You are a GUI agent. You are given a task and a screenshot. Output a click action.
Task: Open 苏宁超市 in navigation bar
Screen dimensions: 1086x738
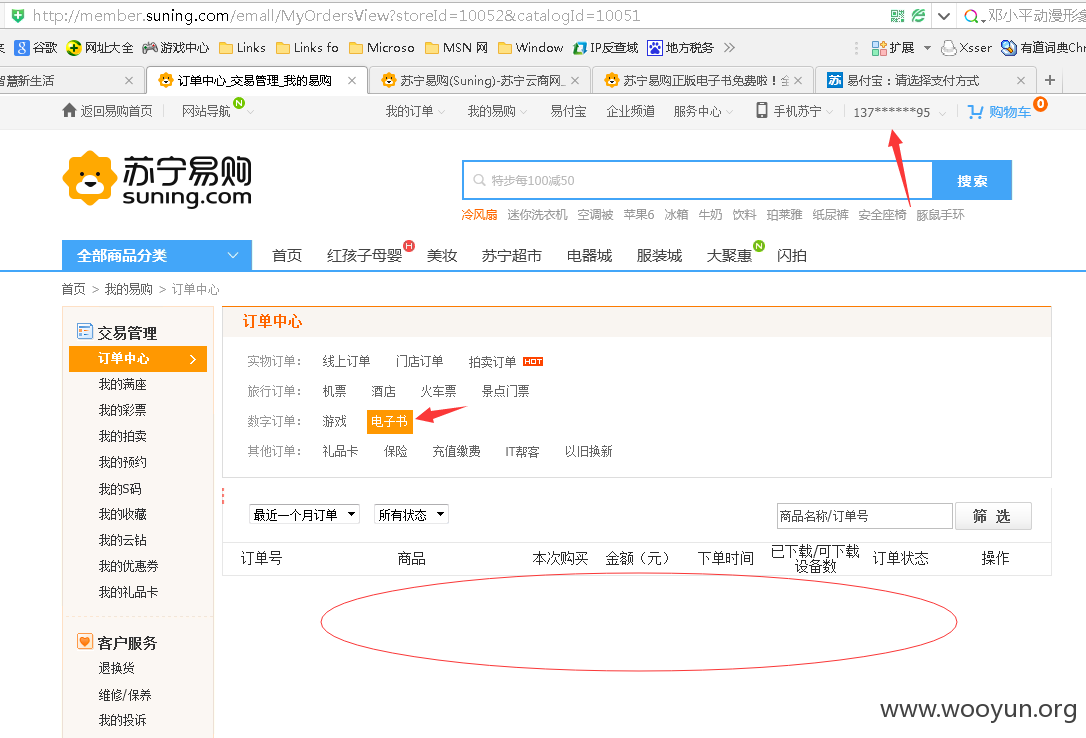click(511, 256)
